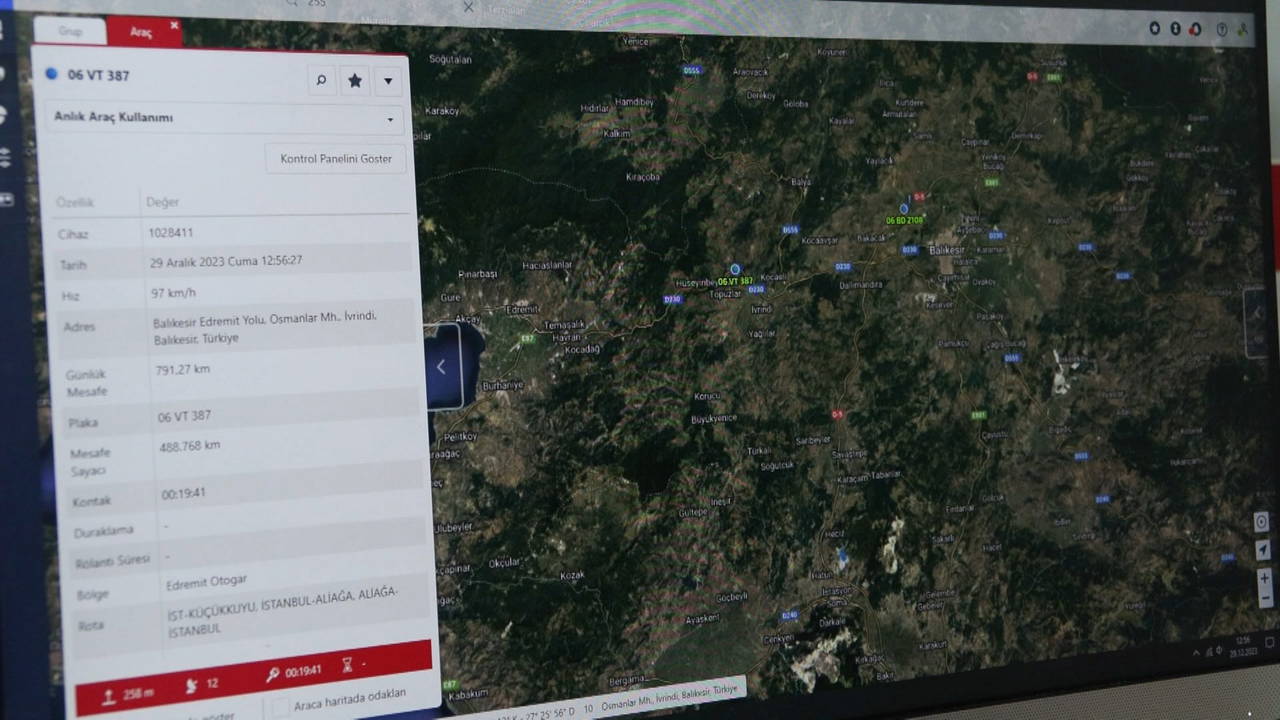Click the 06 VT 387 vehicle marker on map
1280x720 pixels.
pos(735,270)
